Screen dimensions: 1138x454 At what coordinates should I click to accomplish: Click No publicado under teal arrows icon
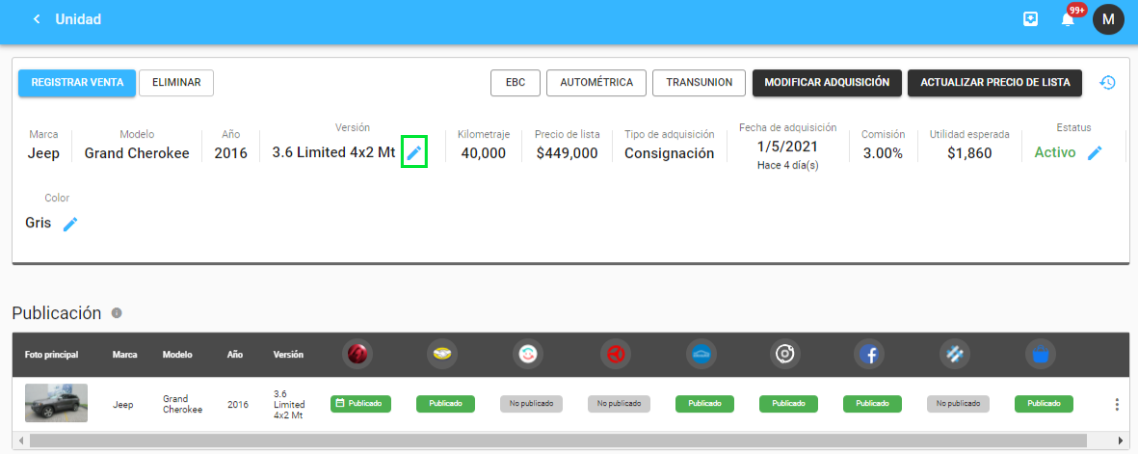point(531,403)
